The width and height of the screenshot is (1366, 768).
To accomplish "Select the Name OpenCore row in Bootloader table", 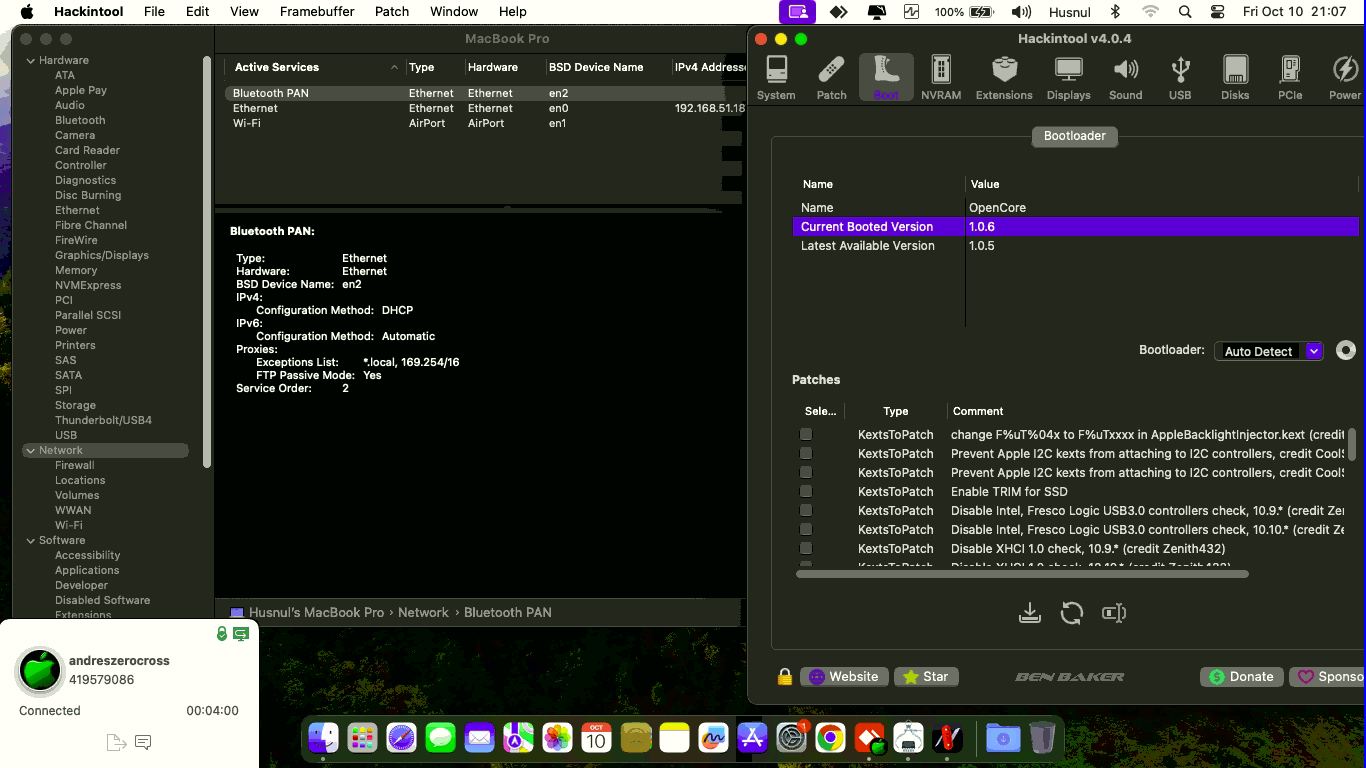I will tap(1075, 208).
